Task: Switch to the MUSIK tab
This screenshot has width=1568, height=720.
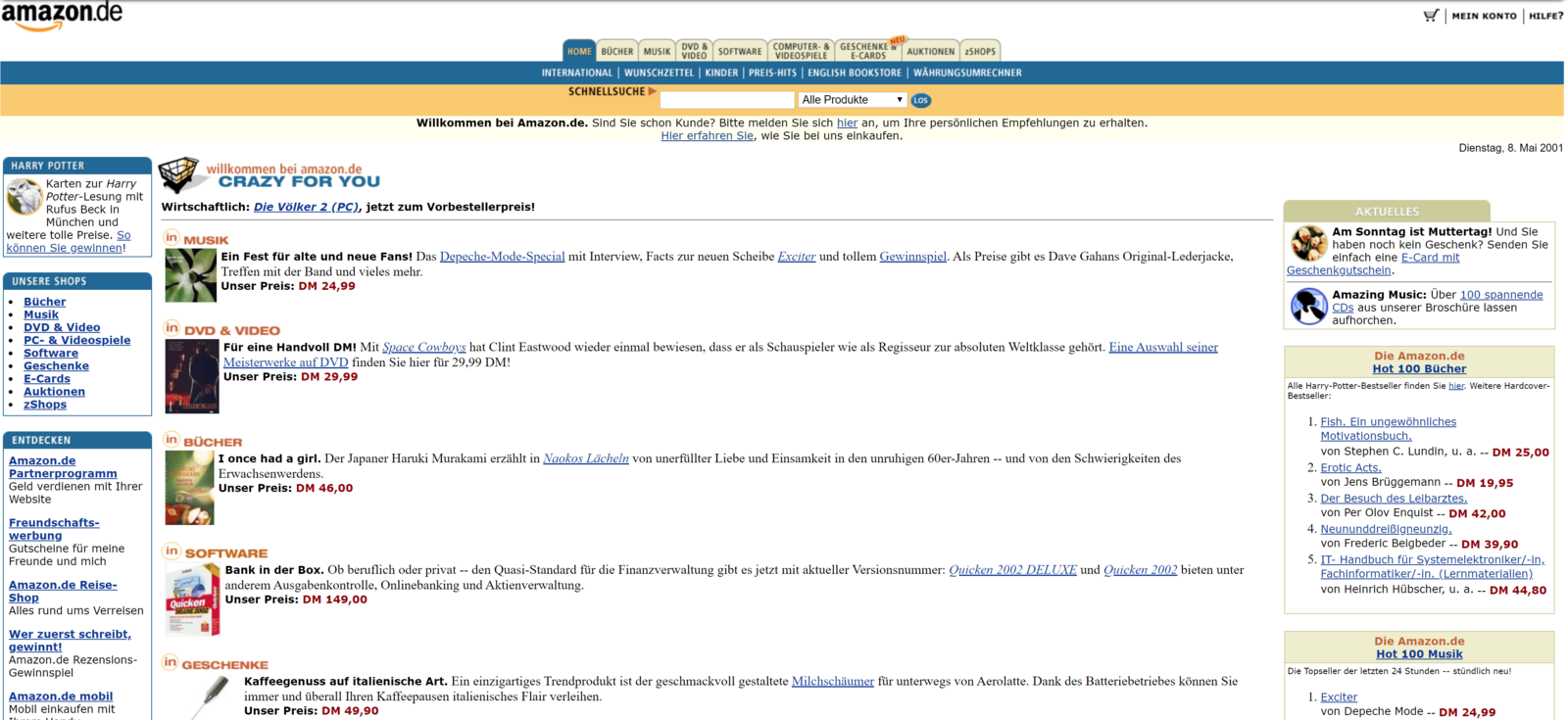Action: [657, 51]
